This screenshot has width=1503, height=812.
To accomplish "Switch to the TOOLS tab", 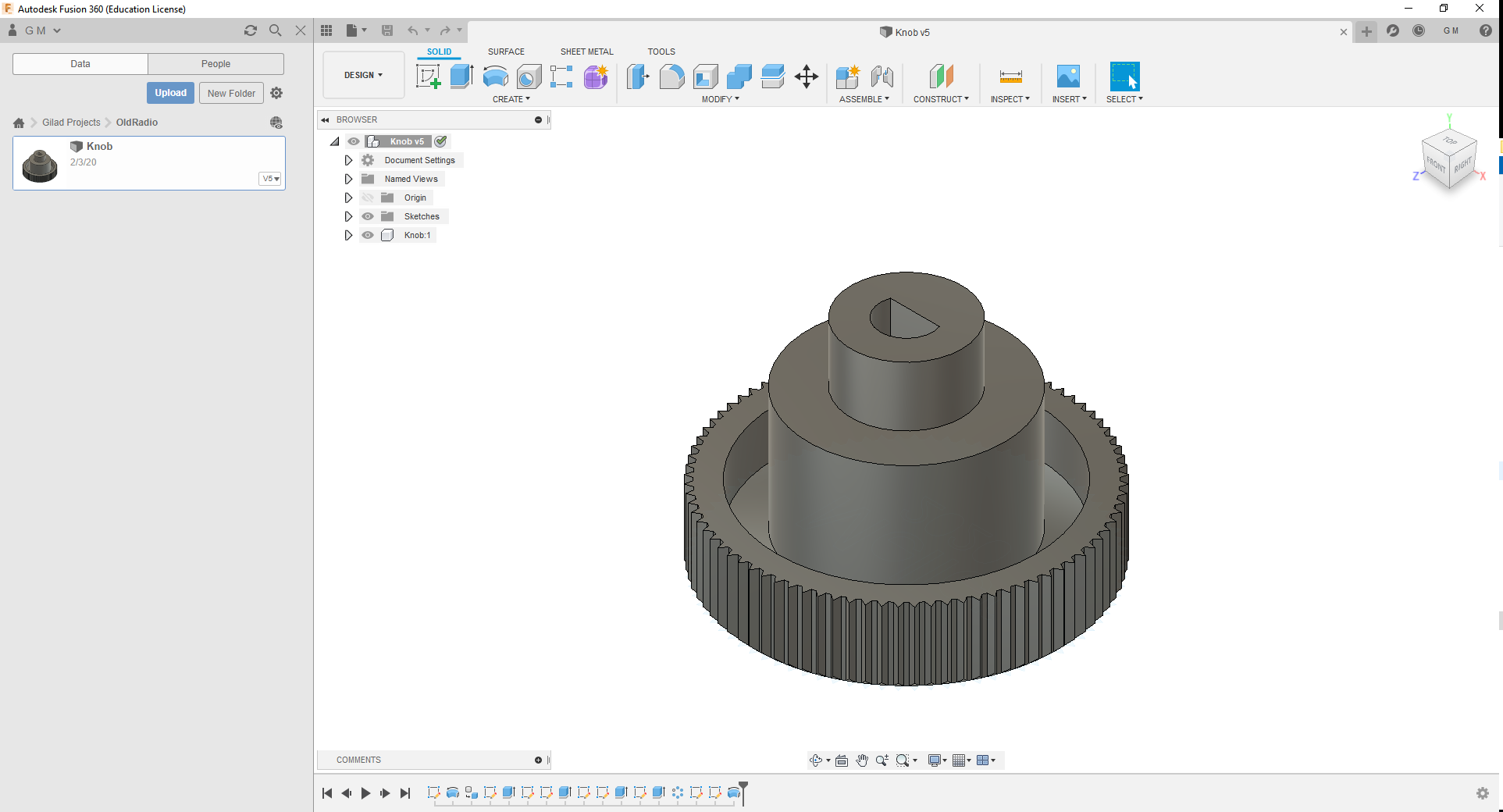I will click(661, 52).
